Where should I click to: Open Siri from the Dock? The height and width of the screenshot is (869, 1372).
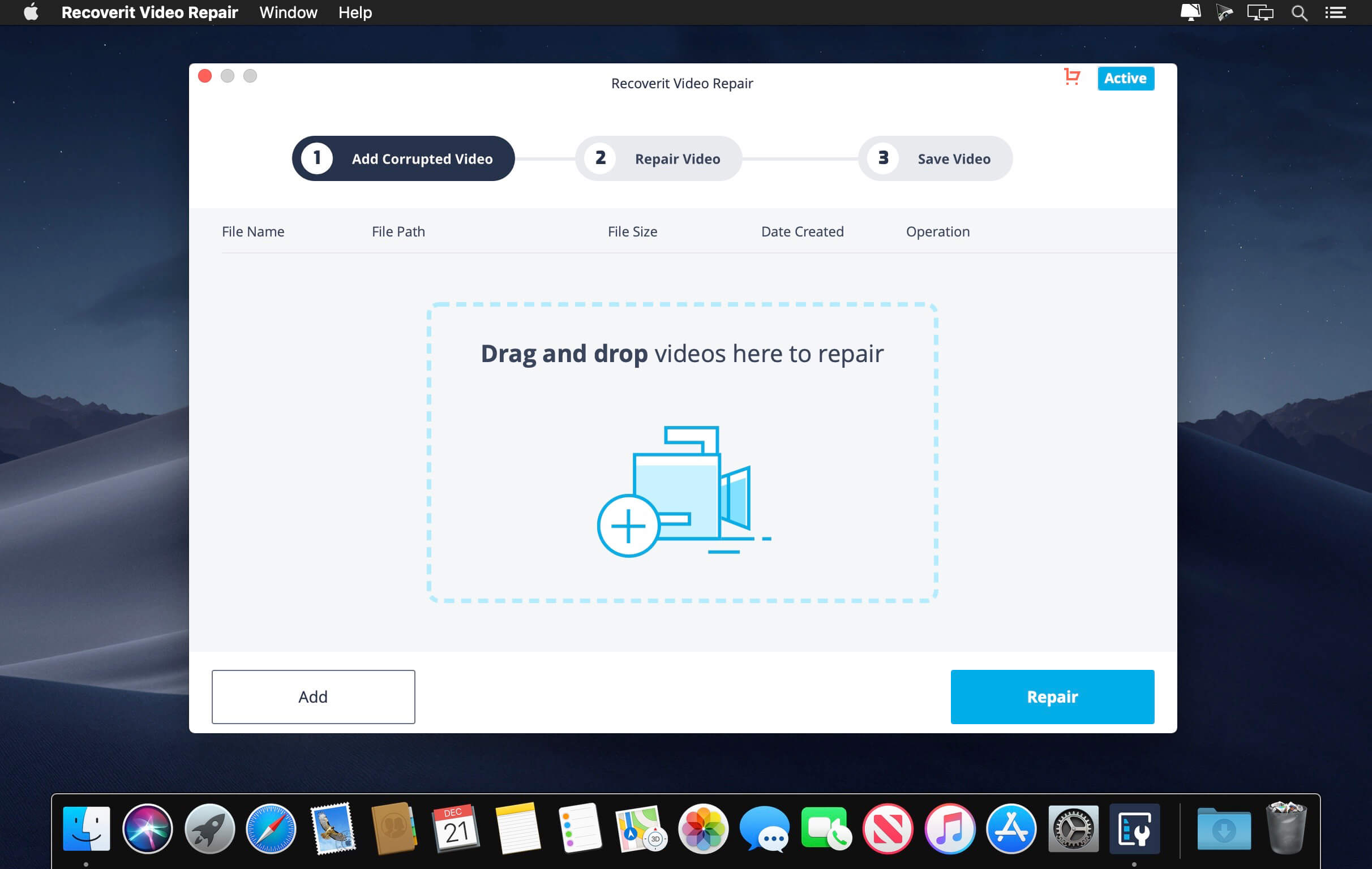148,829
